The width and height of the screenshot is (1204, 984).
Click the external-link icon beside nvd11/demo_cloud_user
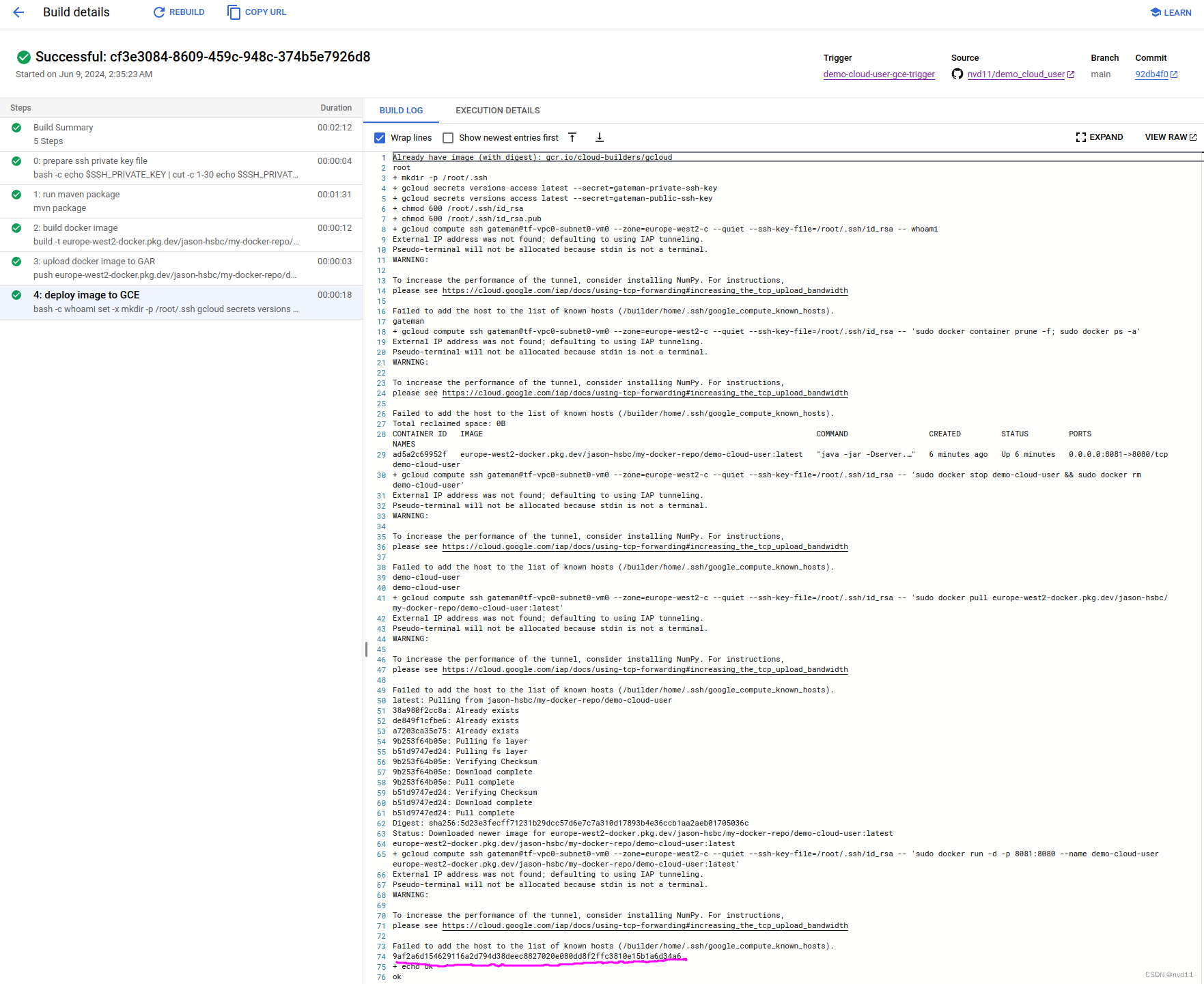click(1071, 74)
